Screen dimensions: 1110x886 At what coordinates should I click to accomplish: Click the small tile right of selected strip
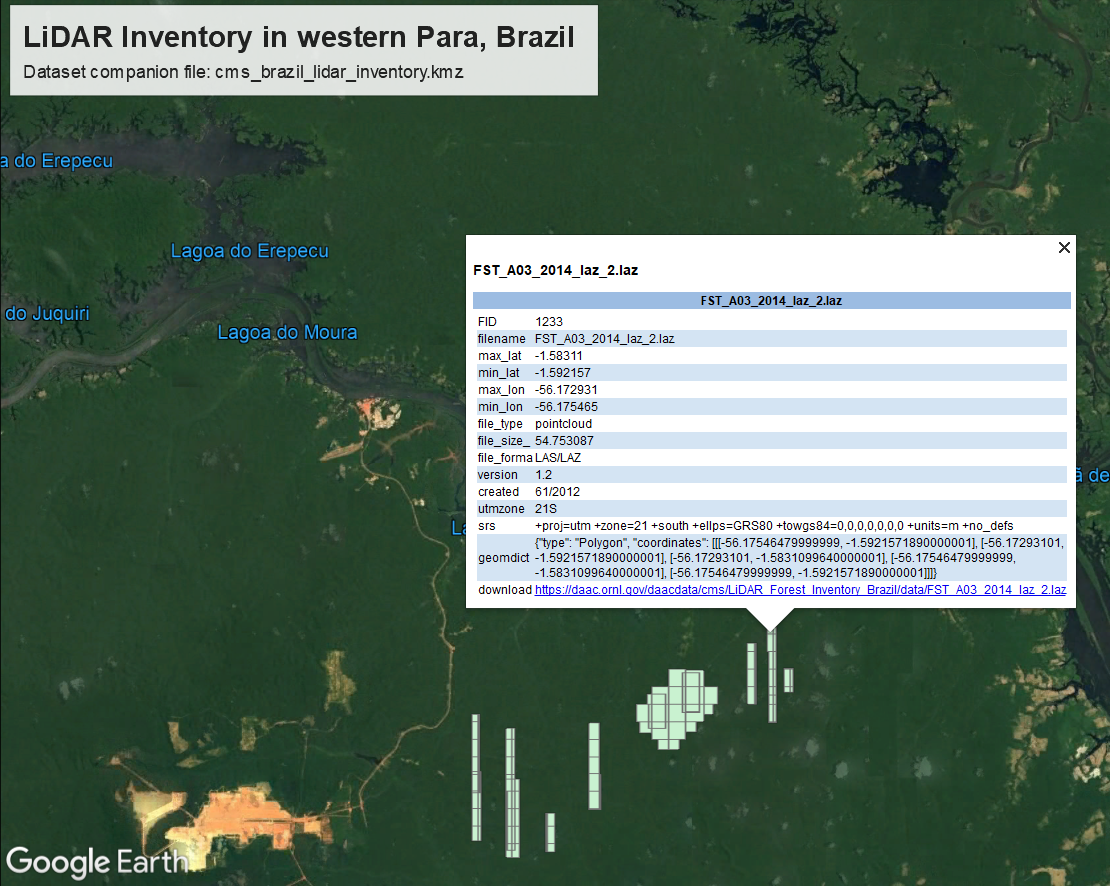tap(788, 680)
